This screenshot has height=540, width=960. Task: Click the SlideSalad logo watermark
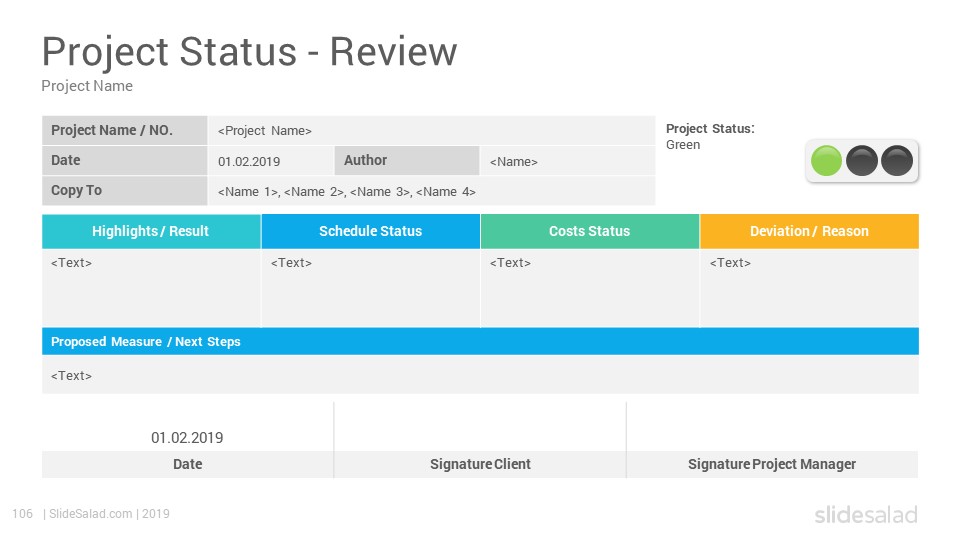(866, 514)
